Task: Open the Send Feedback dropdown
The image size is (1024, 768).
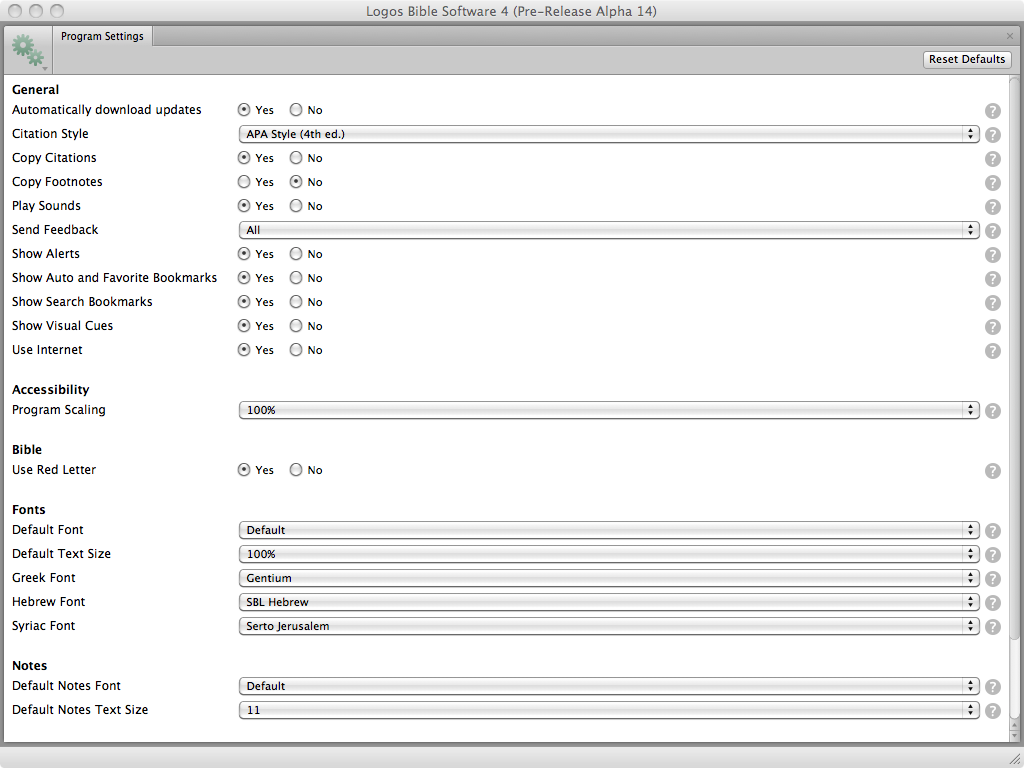Action: click(609, 230)
